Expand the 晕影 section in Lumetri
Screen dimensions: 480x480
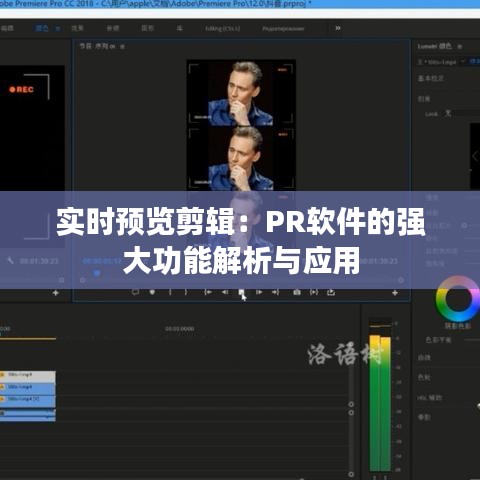point(424,417)
